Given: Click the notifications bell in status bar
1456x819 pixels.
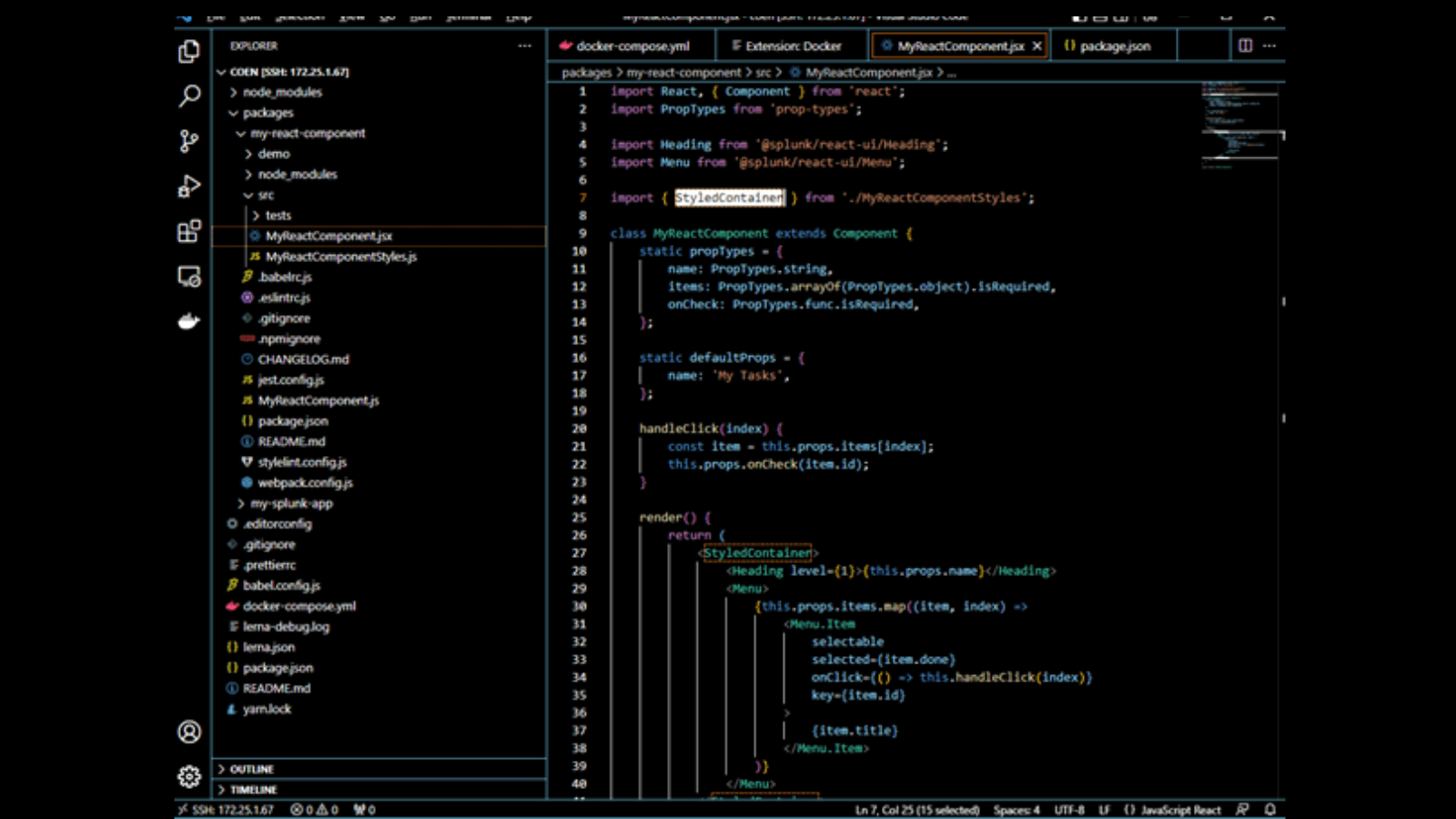Looking at the screenshot, I should pyautogui.click(x=1269, y=809).
